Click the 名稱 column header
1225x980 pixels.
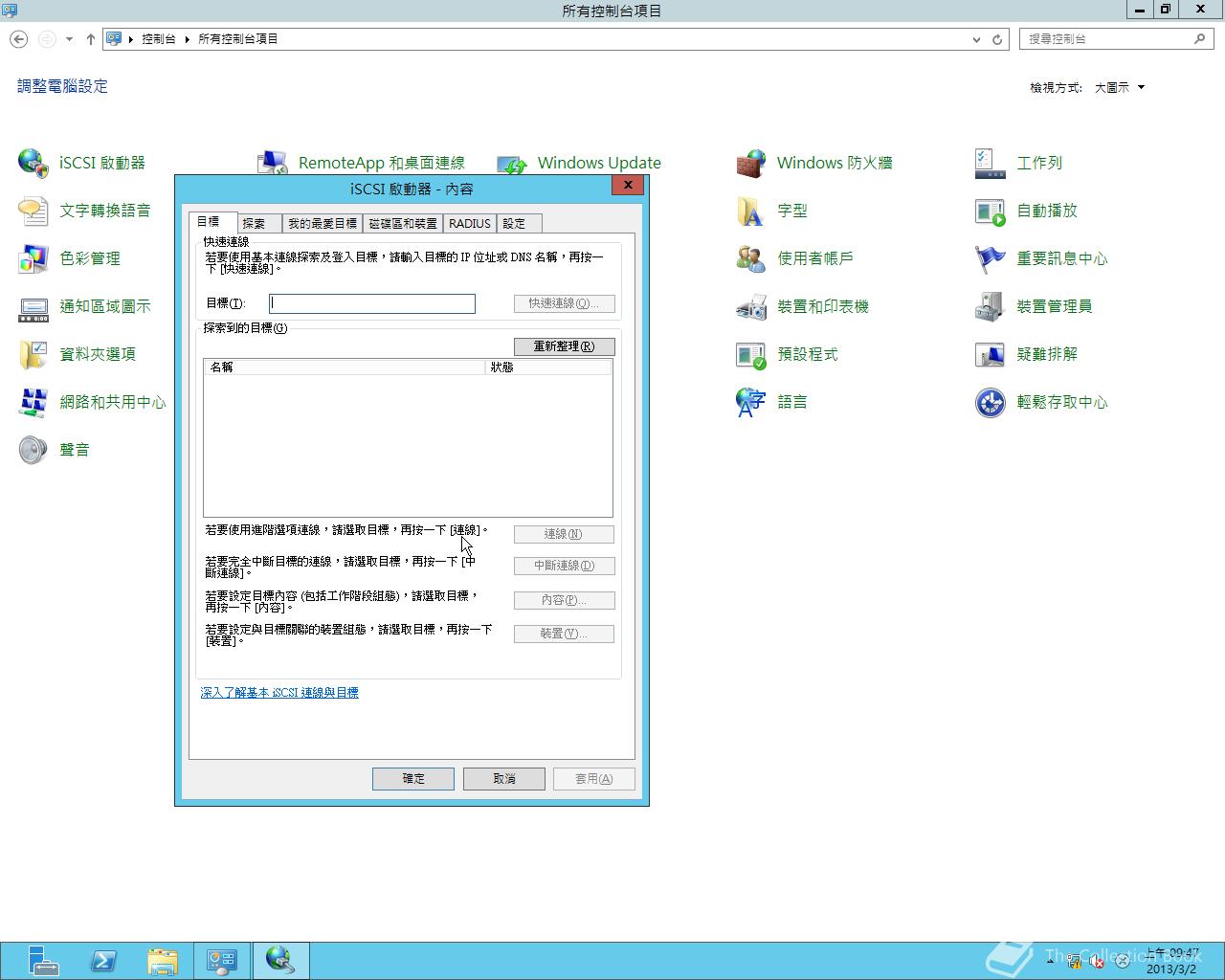(x=345, y=367)
